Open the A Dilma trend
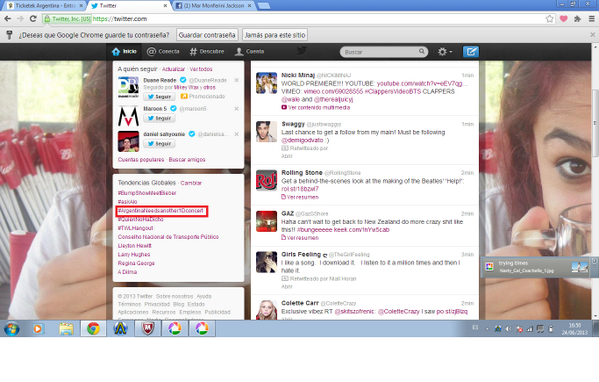This screenshot has width=599, height=382. point(127,272)
